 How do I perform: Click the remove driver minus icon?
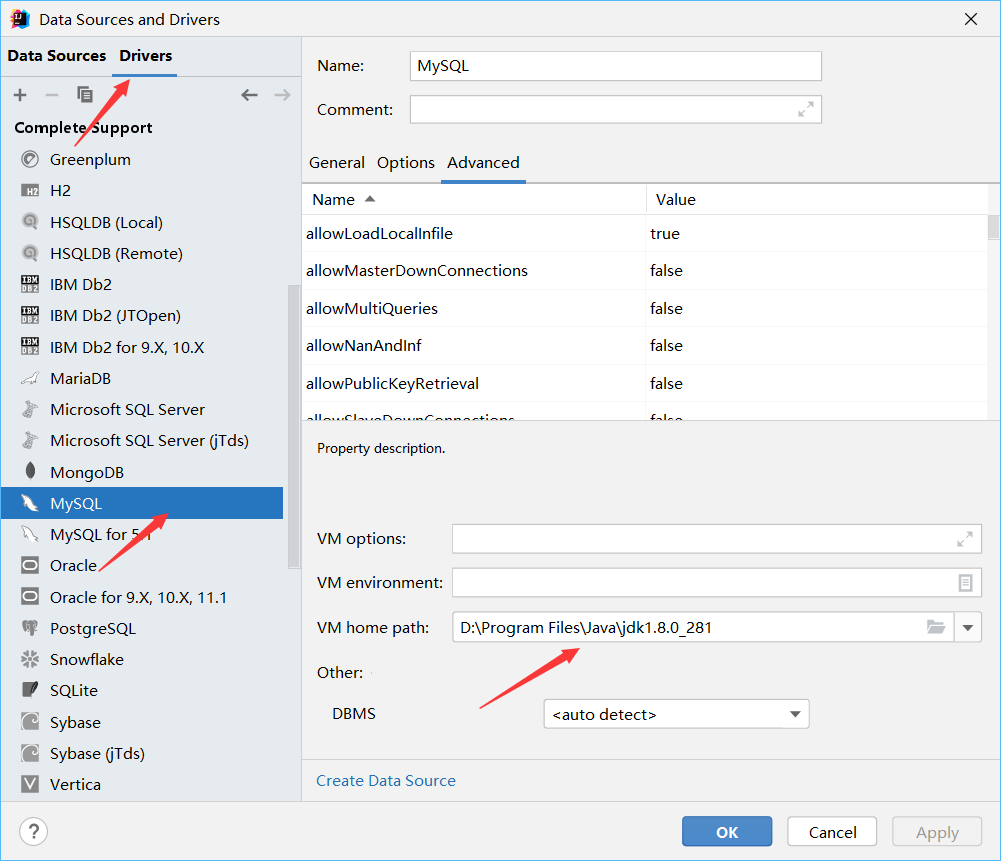pyautogui.click(x=52, y=95)
